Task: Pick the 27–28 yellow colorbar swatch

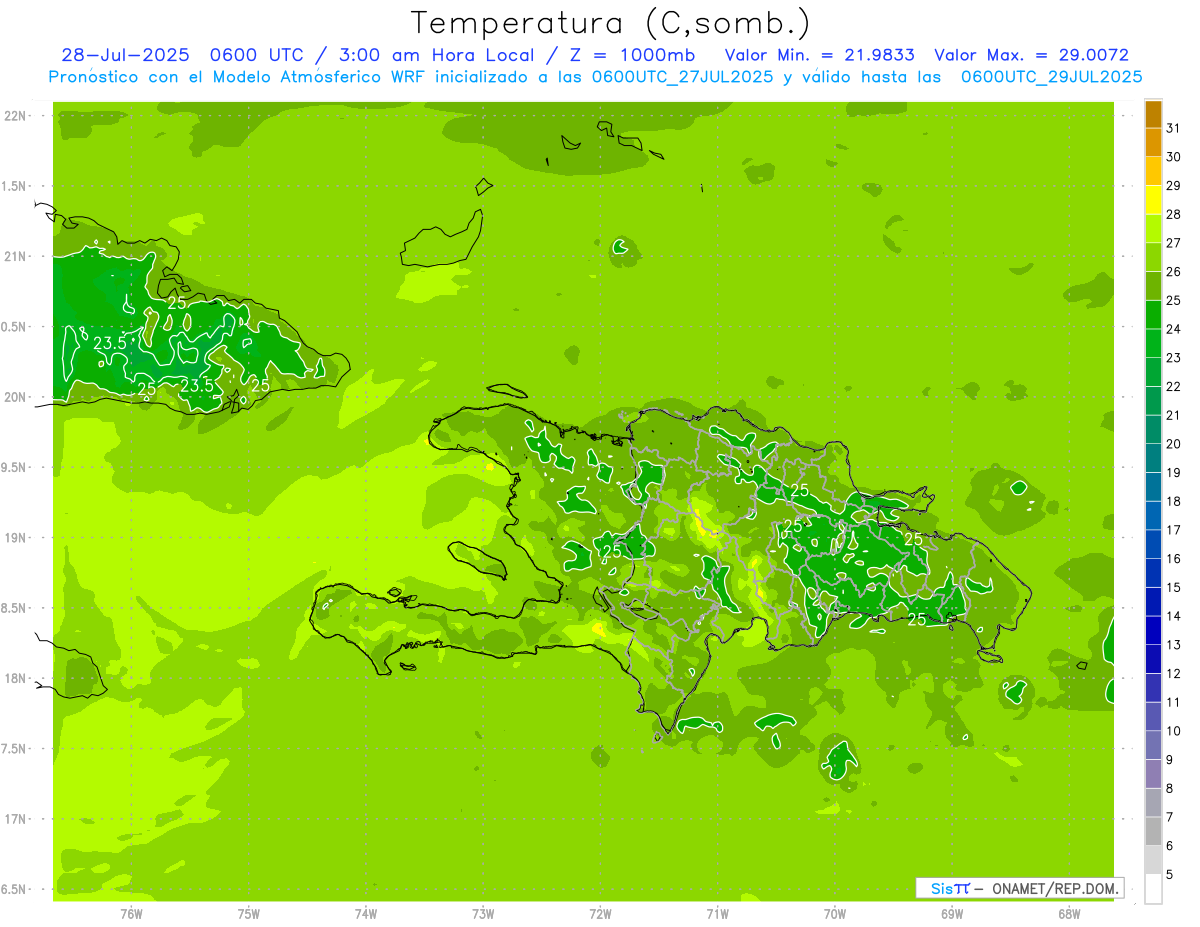Action: pyautogui.click(x=1153, y=230)
